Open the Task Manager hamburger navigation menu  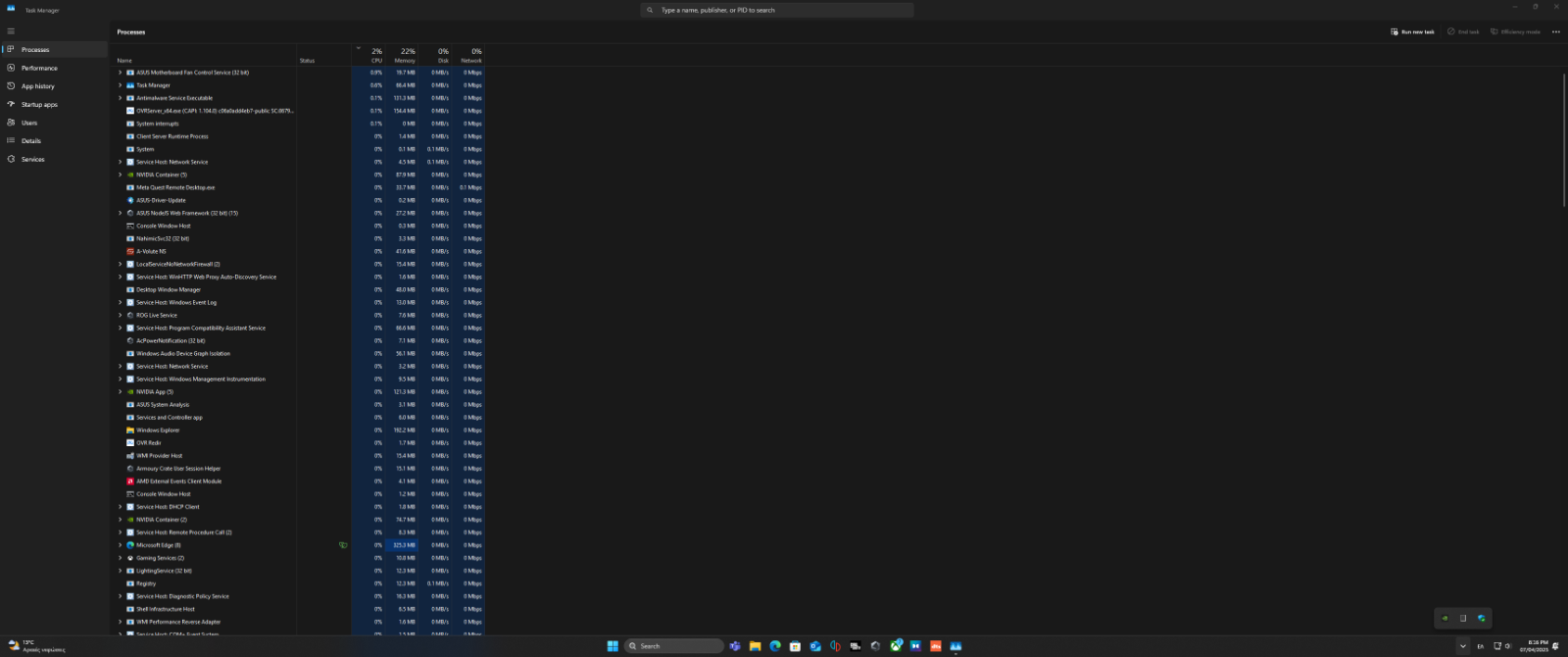pos(11,31)
